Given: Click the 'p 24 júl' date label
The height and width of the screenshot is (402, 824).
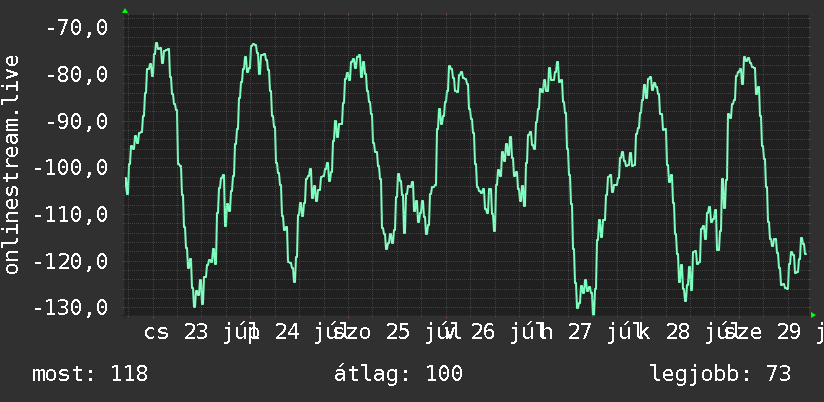Looking at the screenshot, I should point(300,333).
